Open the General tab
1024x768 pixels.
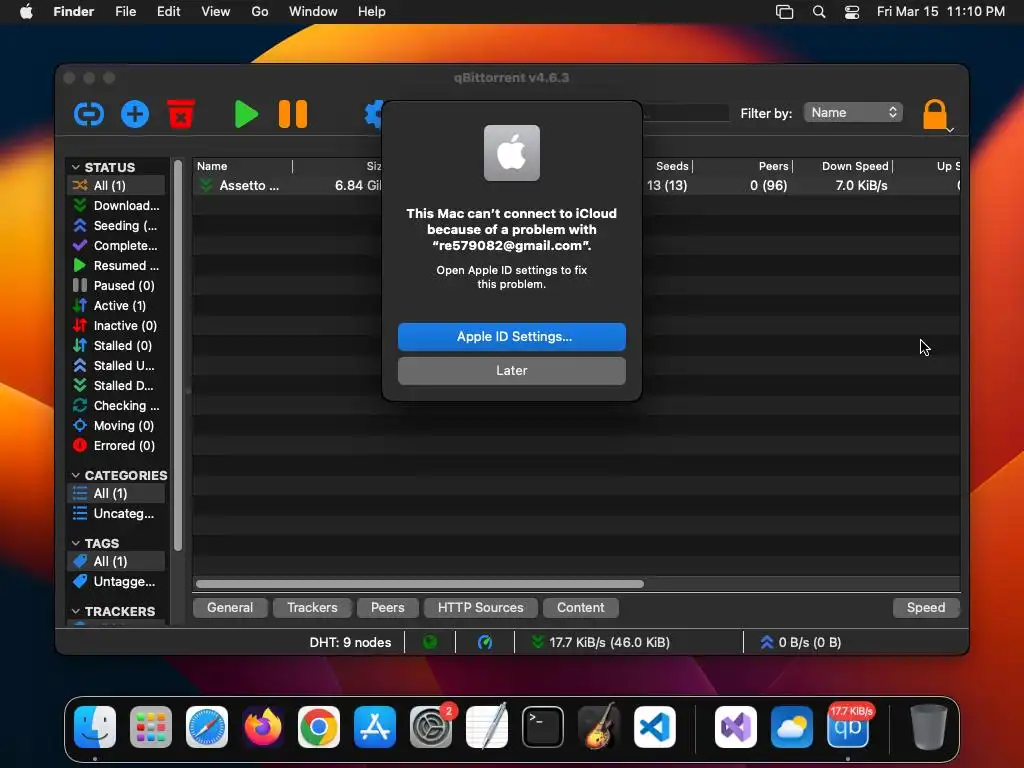[230, 608]
